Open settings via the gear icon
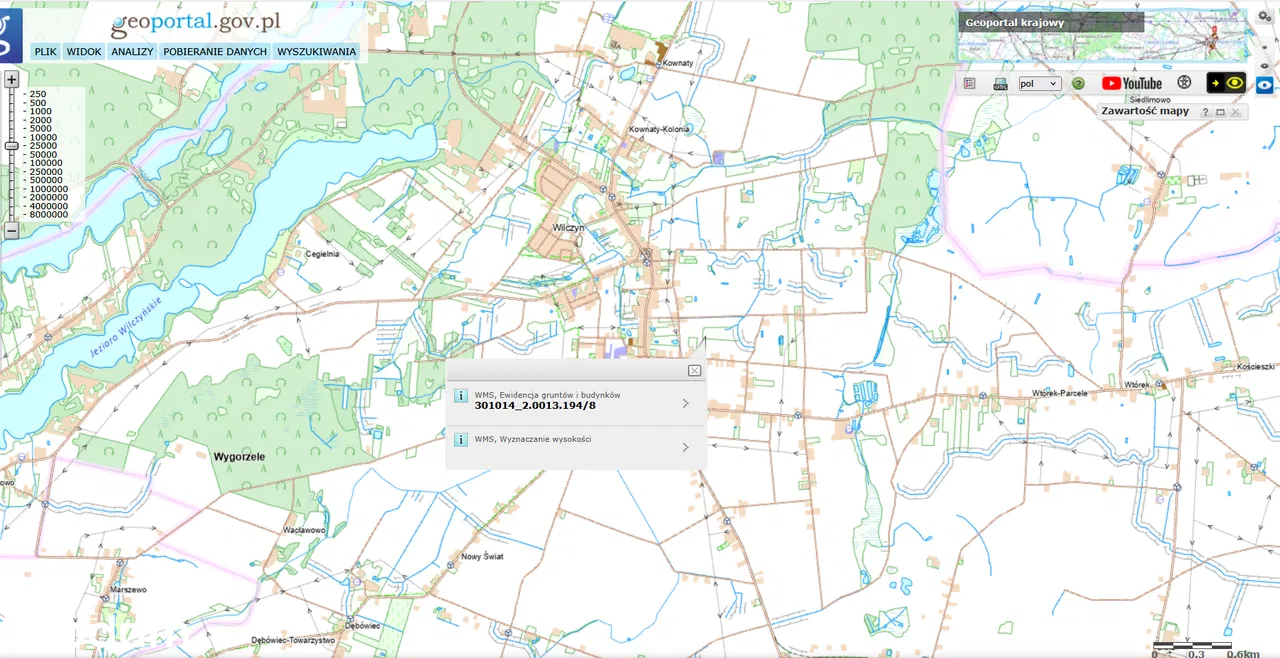This screenshot has height=658, width=1280. [x=1265, y=17]
